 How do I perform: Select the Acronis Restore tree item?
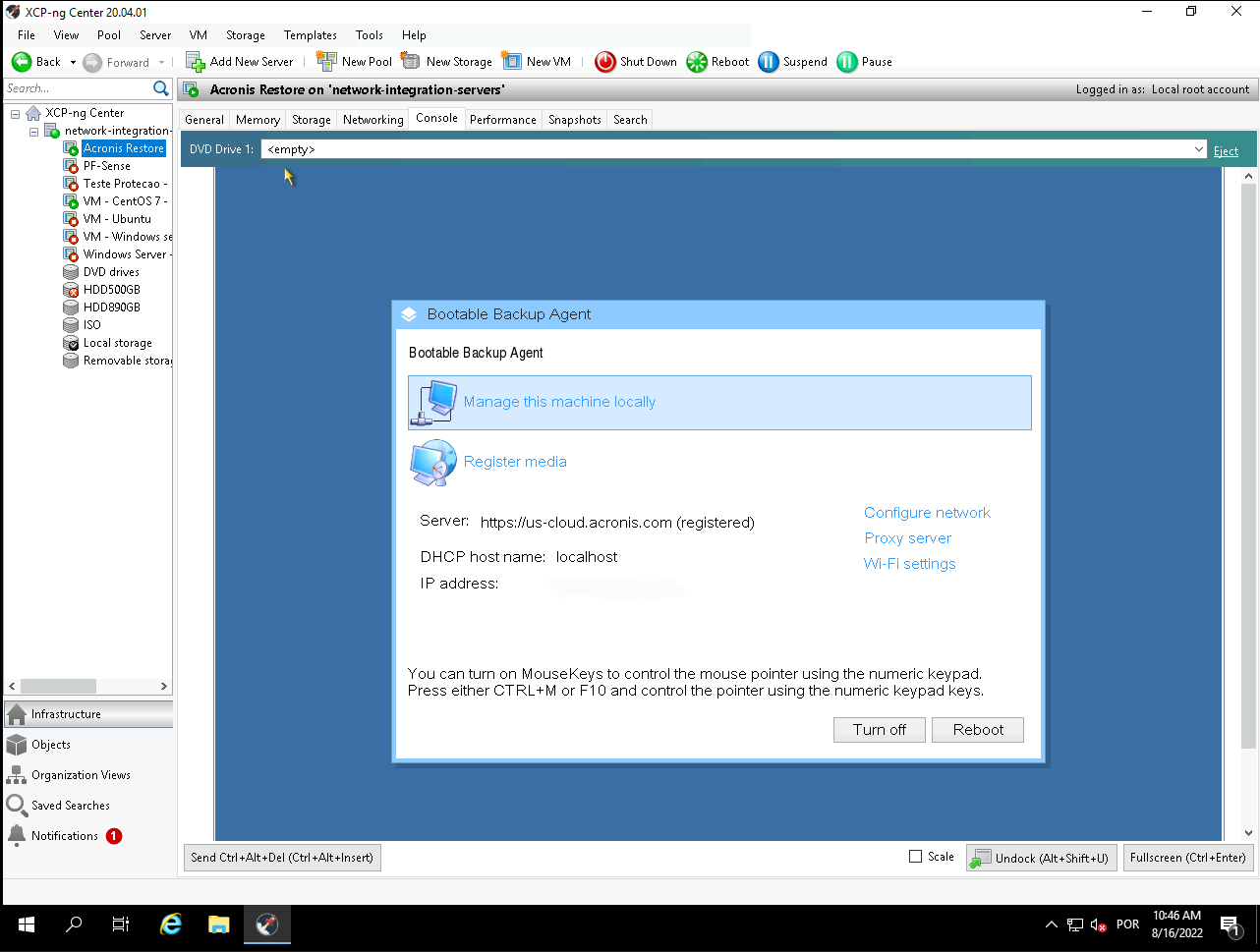[123, 148]
